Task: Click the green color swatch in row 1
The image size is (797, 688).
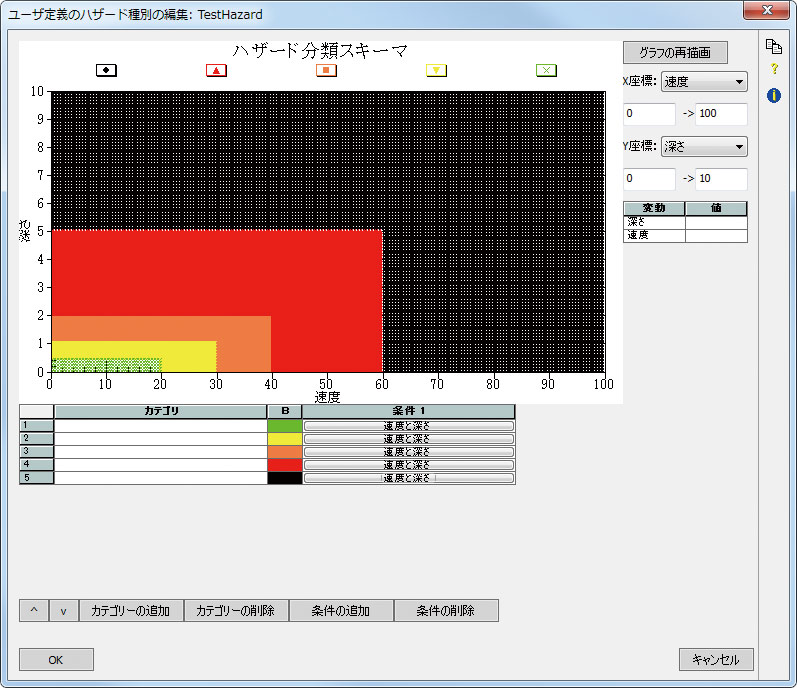Action: click(x=284, y=426)
